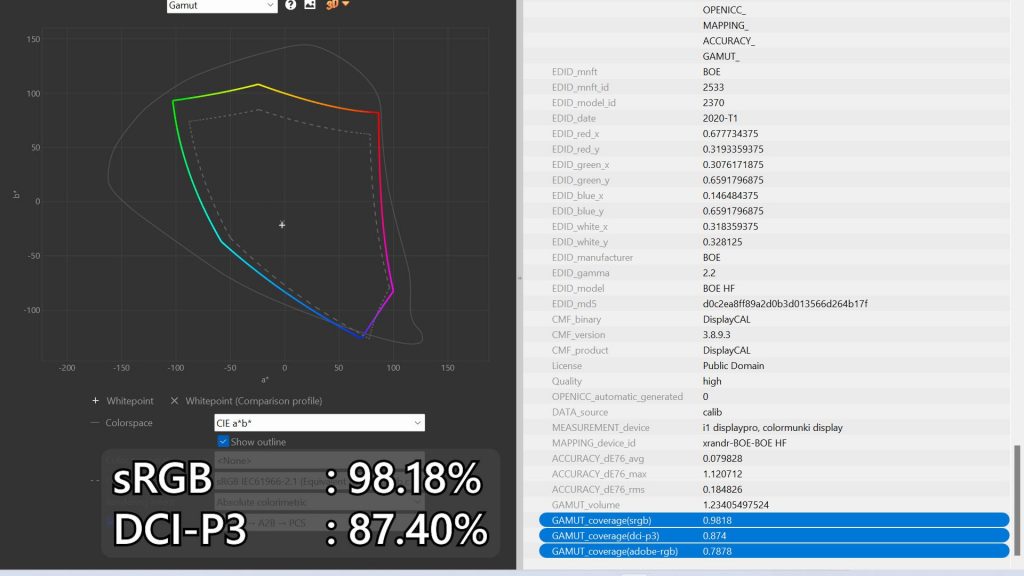
Task: Click the EDID_md5 hash value
Action: point(785,304)
